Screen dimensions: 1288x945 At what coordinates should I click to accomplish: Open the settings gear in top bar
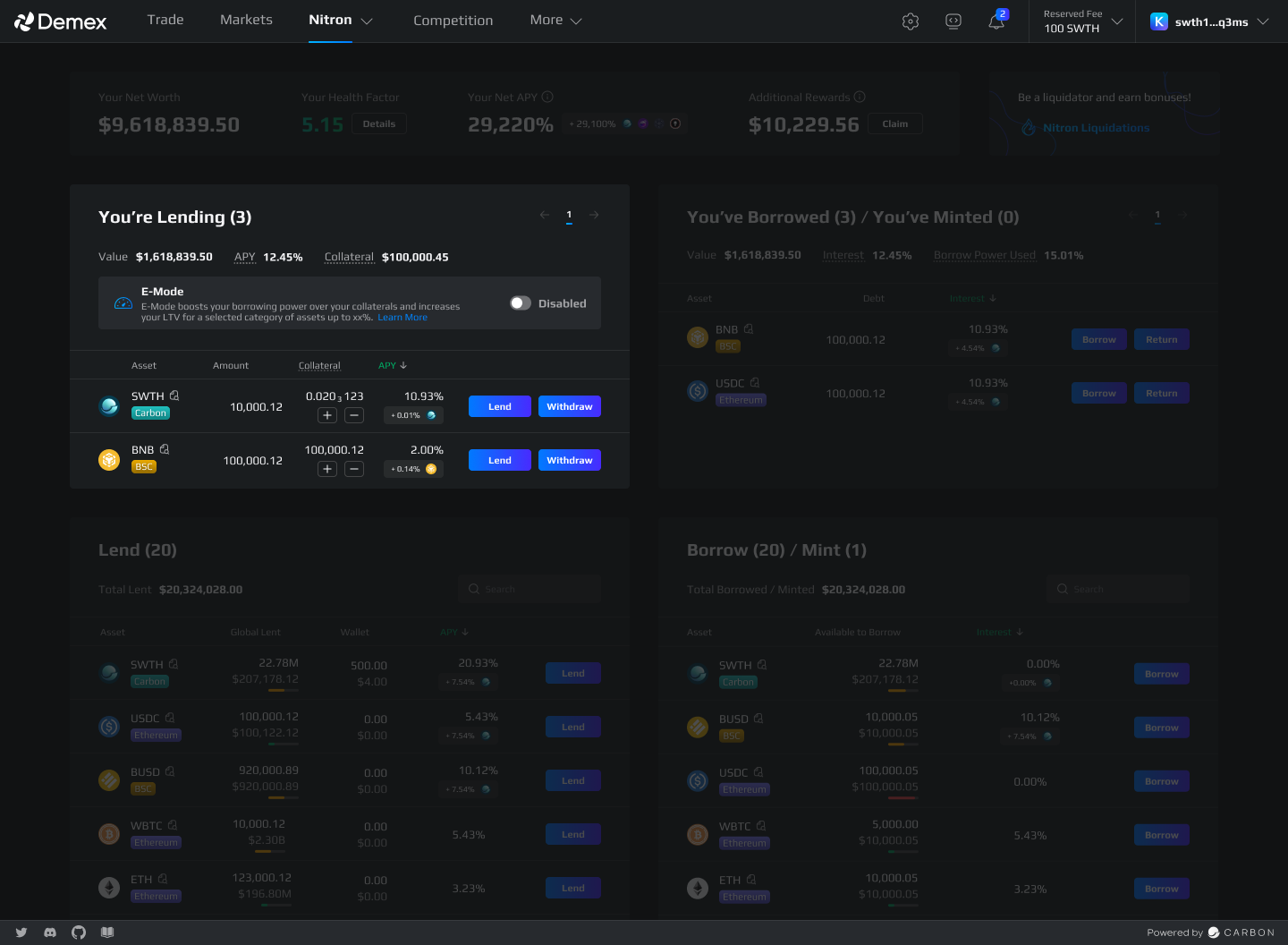point(911,21)
